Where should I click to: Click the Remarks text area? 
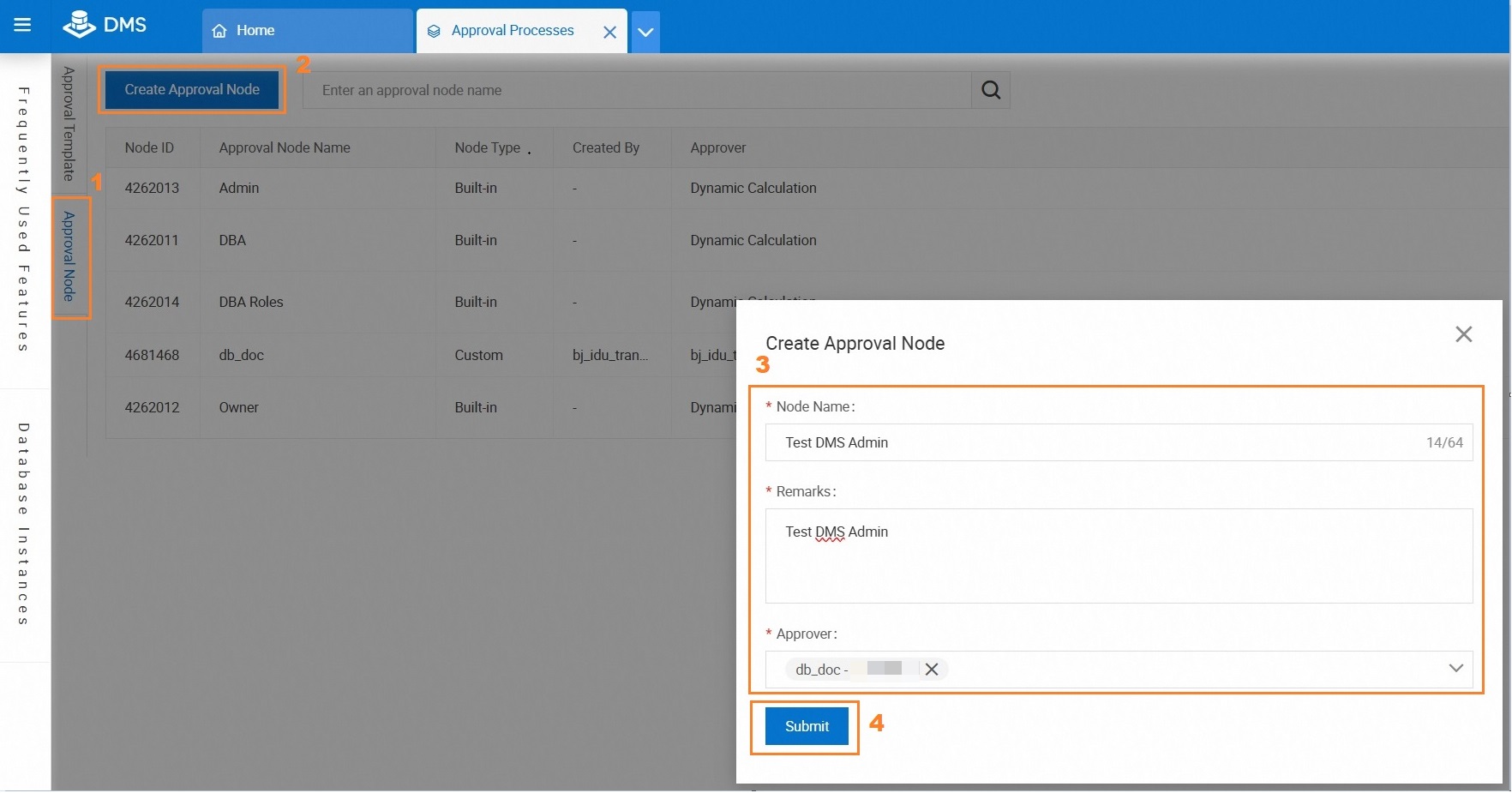coord(1119,556)
